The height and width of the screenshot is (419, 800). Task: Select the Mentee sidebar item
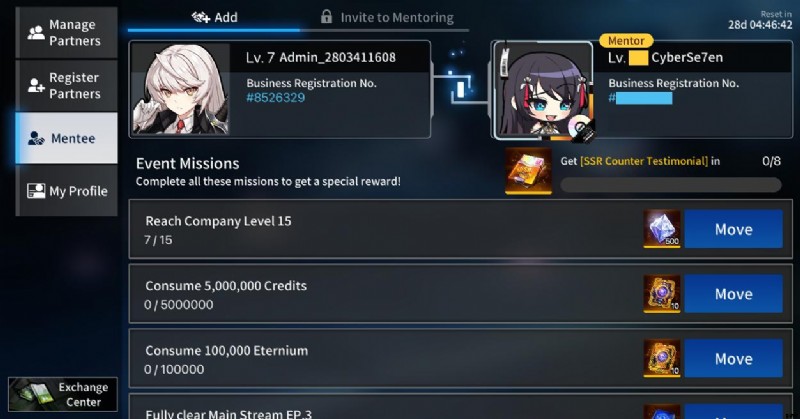[67, 138]
